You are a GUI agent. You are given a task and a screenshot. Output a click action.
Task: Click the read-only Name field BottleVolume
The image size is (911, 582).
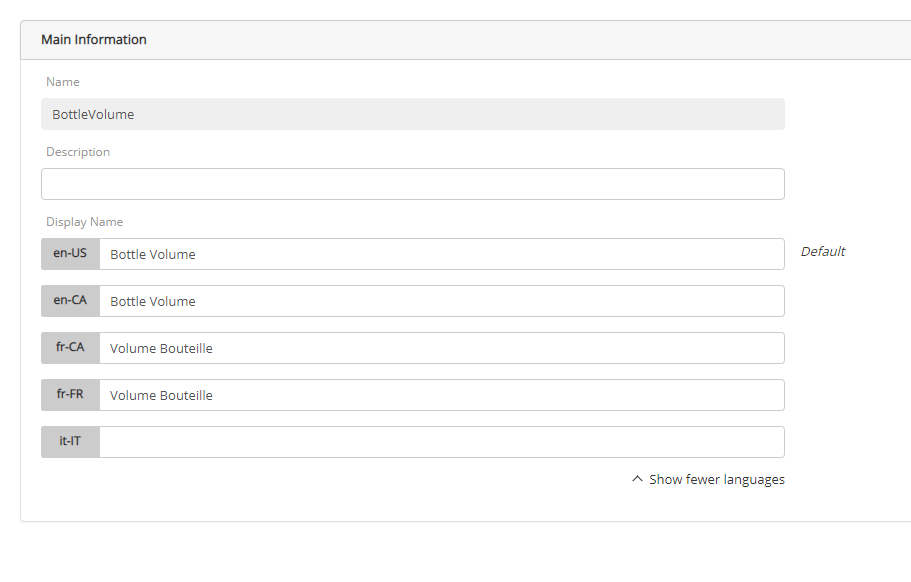[x=412, y=114]
